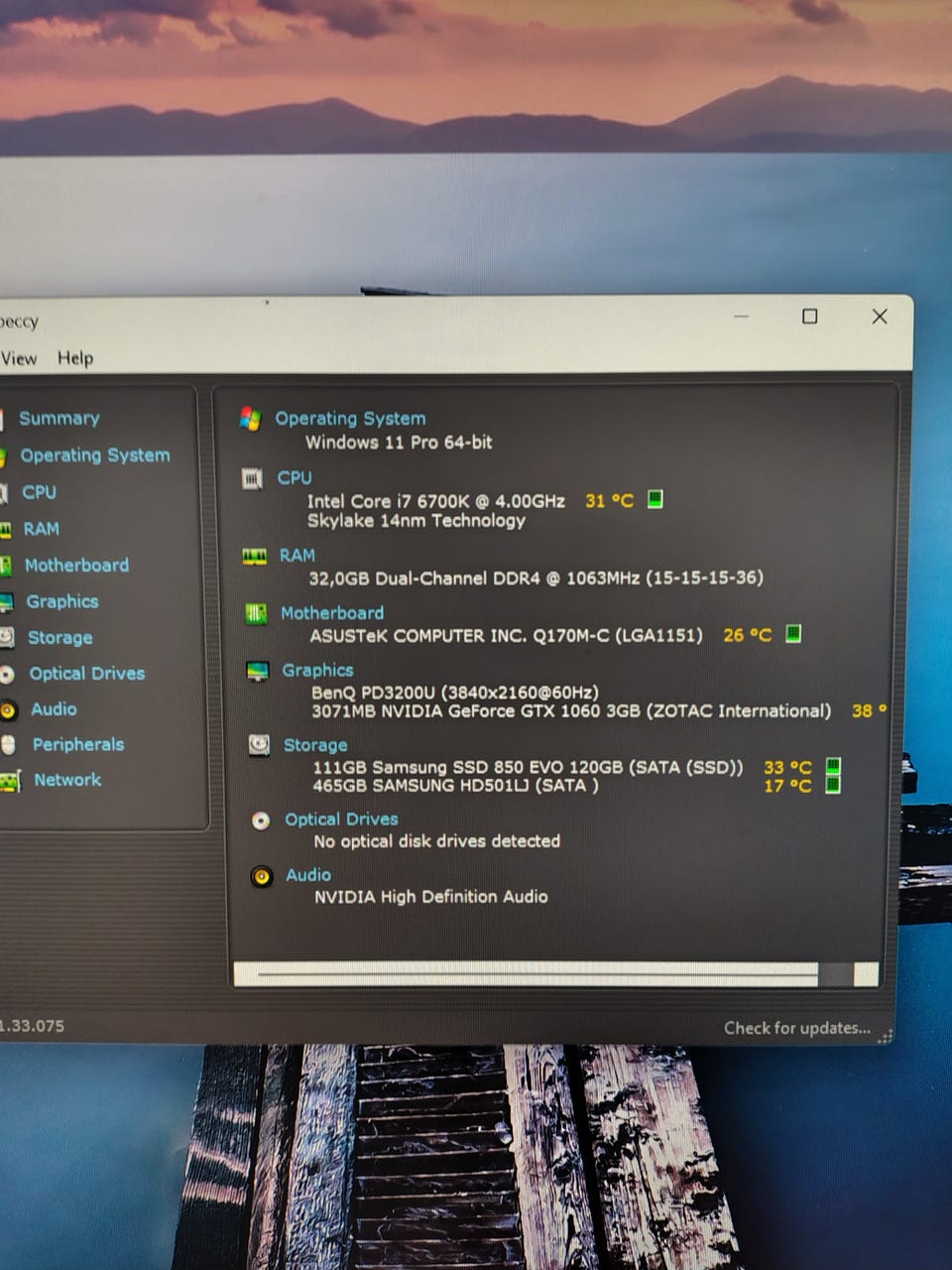
Task: Click the Windows 11 Pro 64-bit text
Action: pyautogui.click(x=399, y=443)
